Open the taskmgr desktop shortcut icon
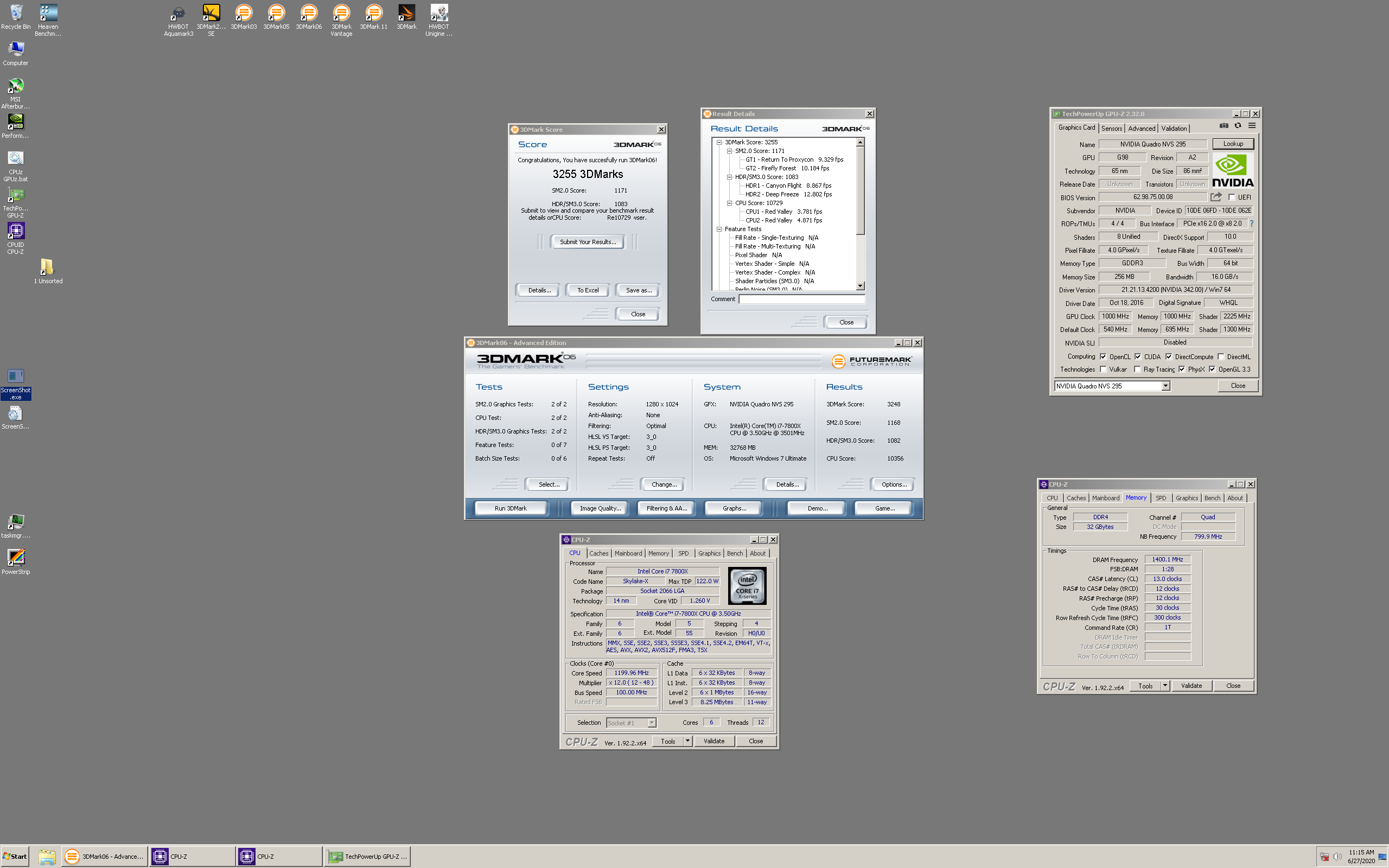Screen dimensions: 1389x868 [x=16, y=526]
